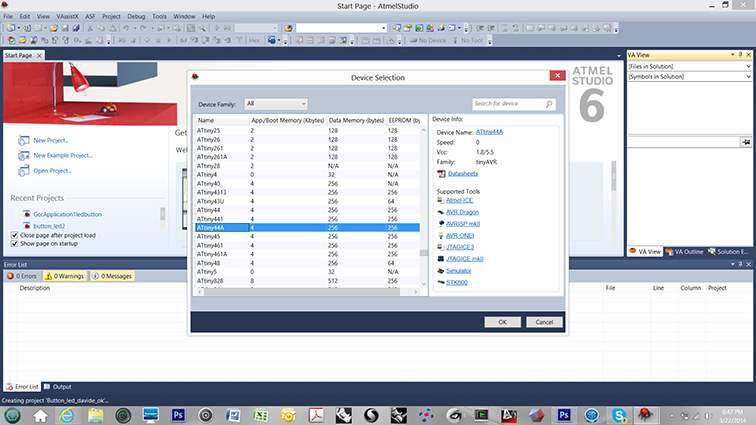
Task: Click the magnifier Find toolbar icon
Action: (202, 28)
